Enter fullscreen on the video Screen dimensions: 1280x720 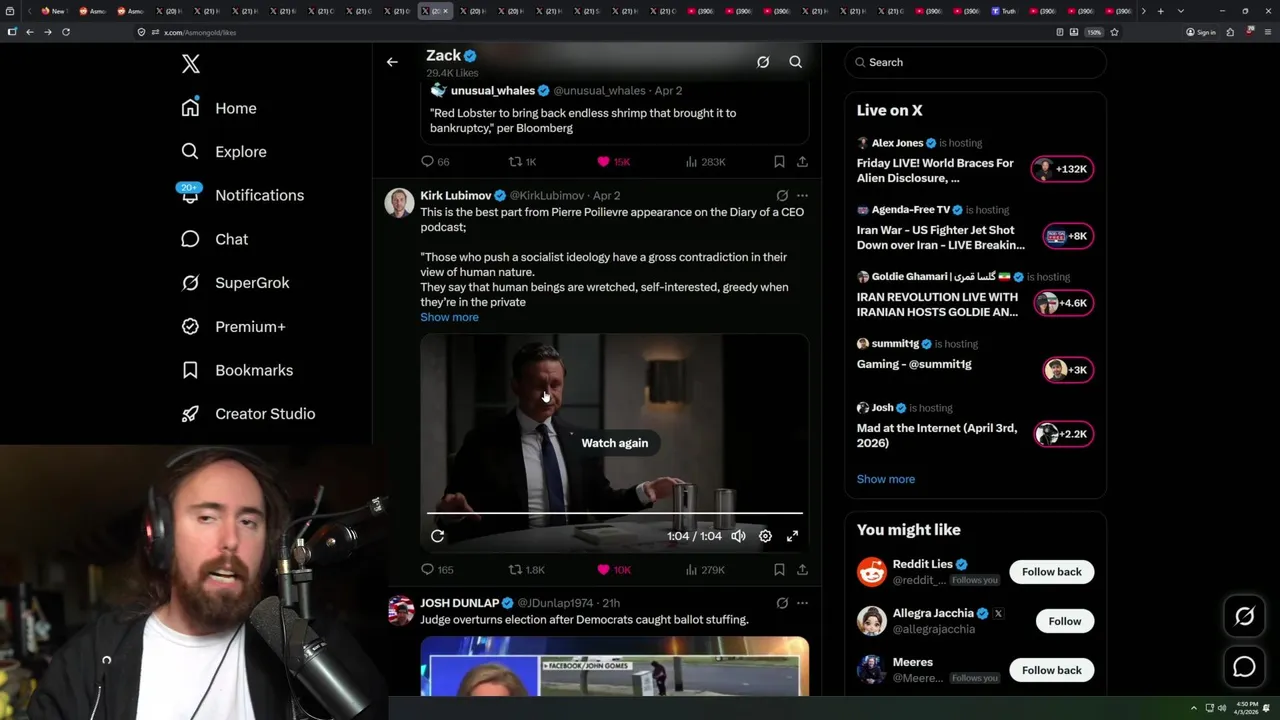coord(792,536)
